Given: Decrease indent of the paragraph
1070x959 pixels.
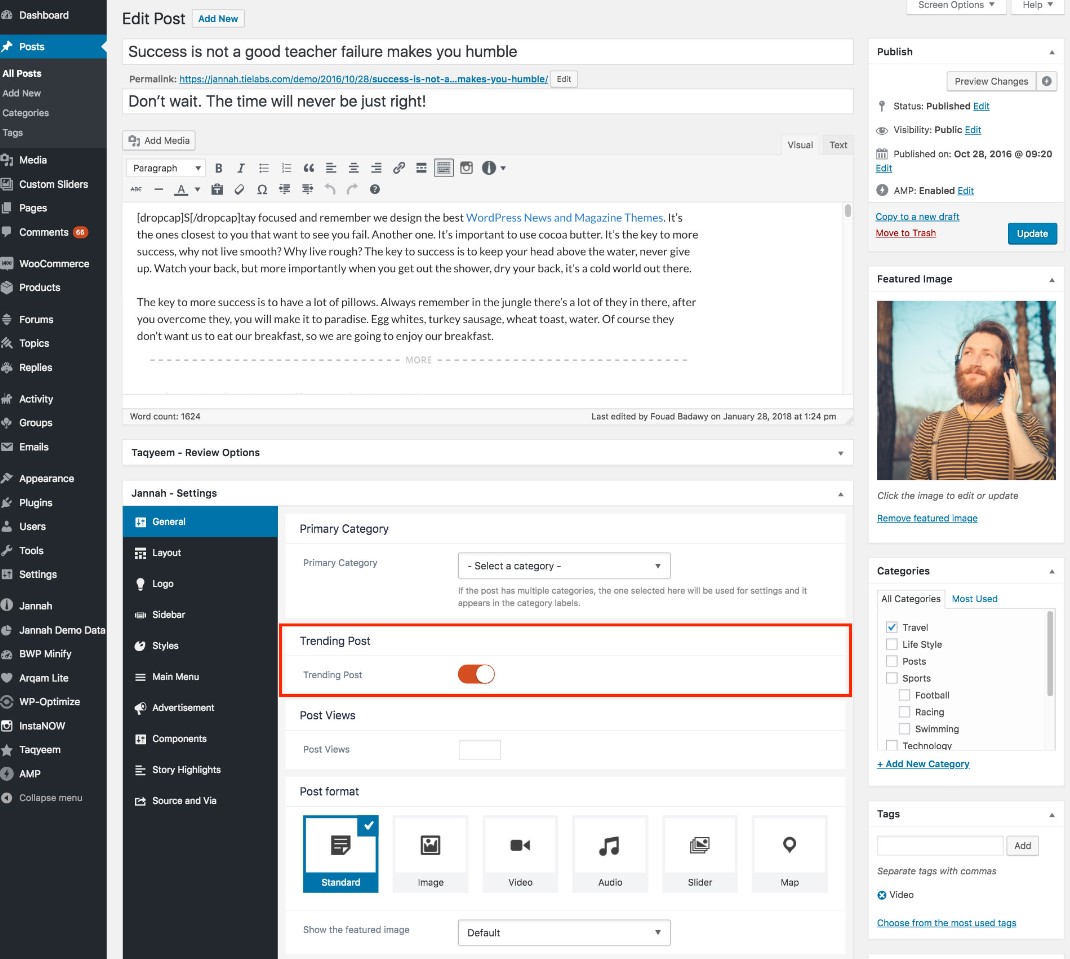Looking at the screenshot, I should click(285, 189).
